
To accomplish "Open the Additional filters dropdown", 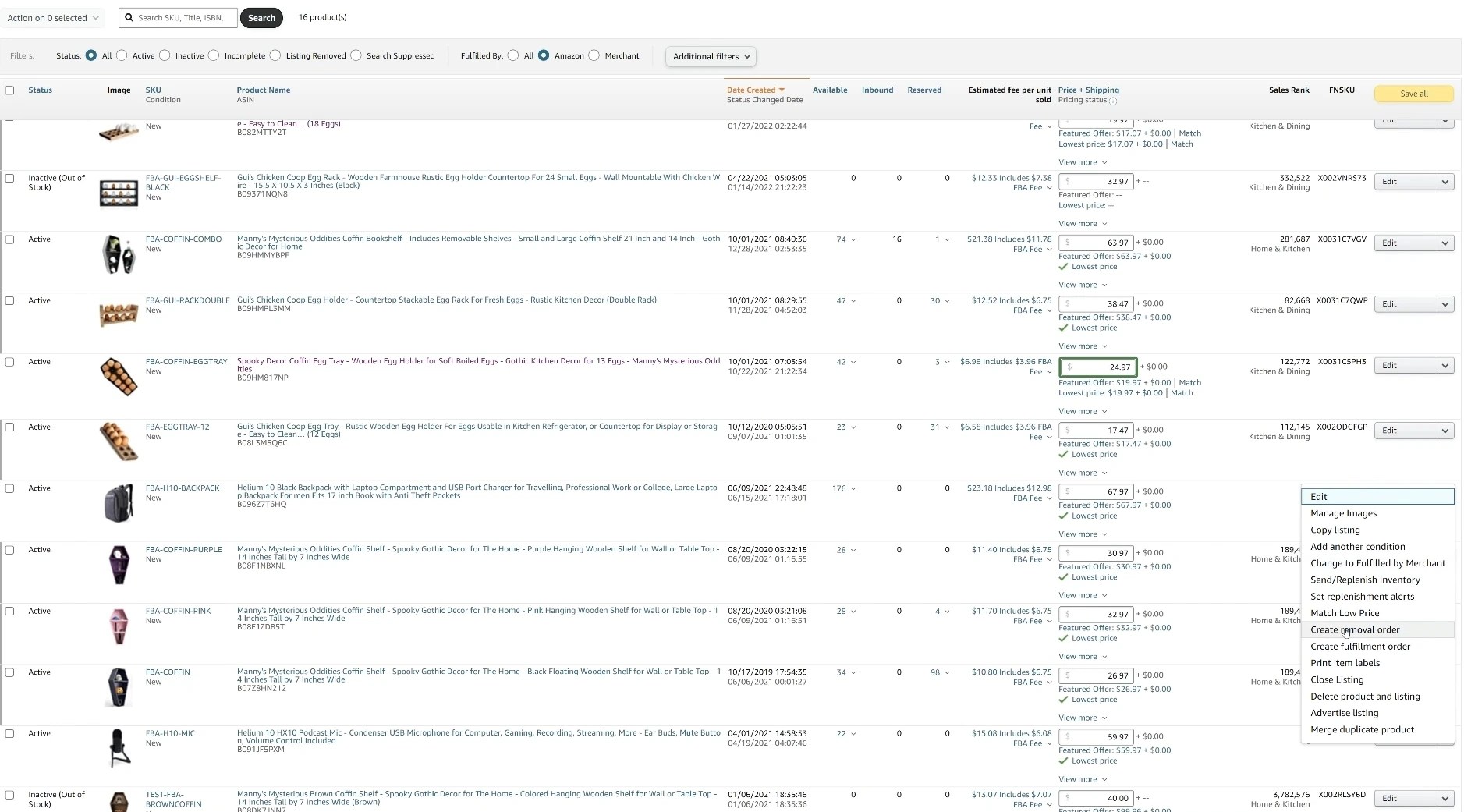I will coord(711,56).
